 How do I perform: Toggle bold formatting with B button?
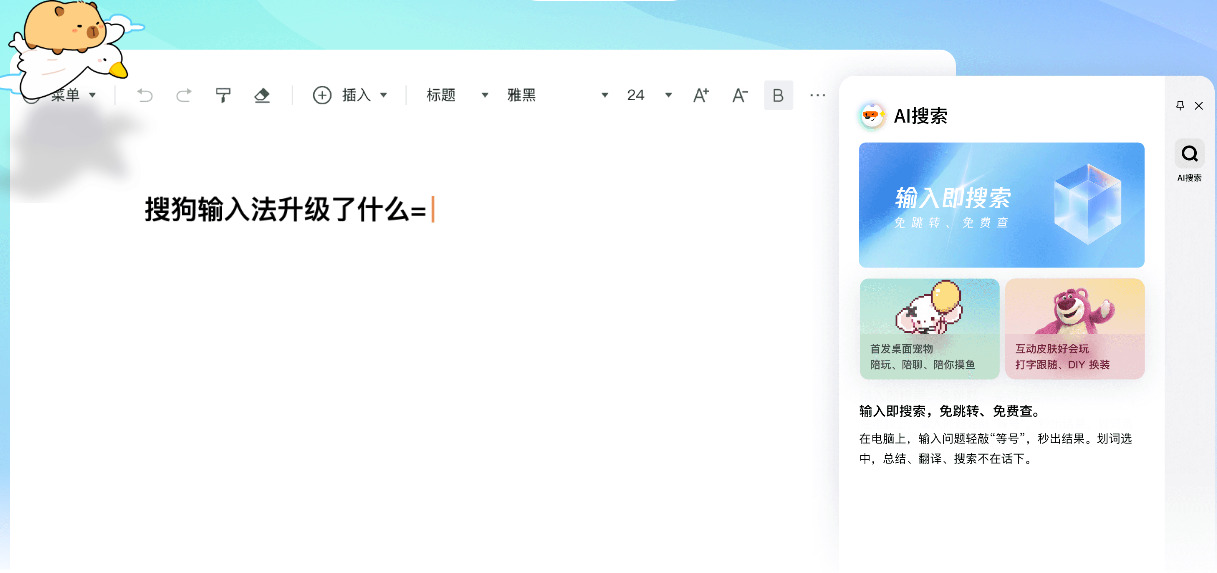[x=778, y=95]
